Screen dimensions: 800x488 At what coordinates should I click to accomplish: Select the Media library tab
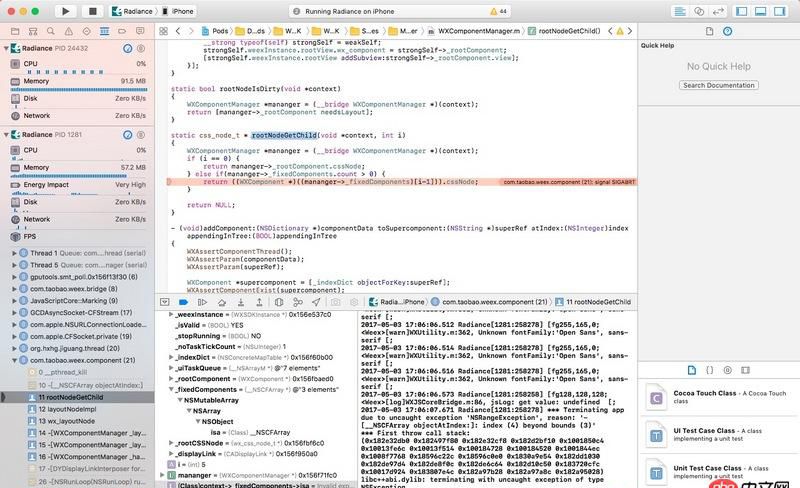point(745,370)
